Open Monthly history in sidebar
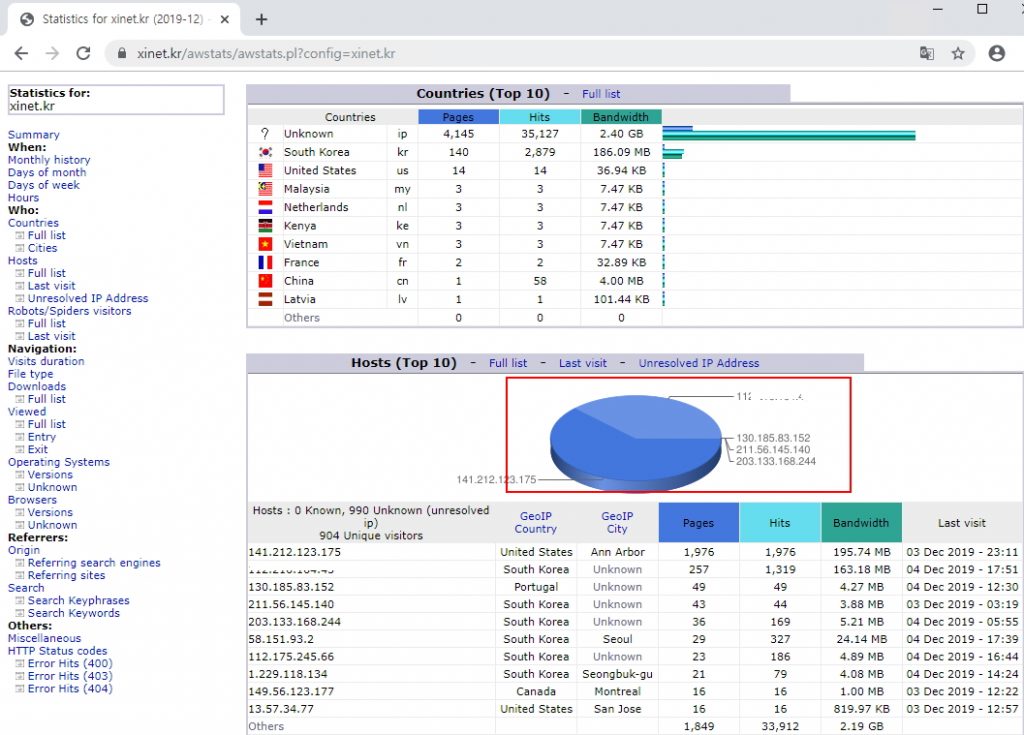 point(49,160)
